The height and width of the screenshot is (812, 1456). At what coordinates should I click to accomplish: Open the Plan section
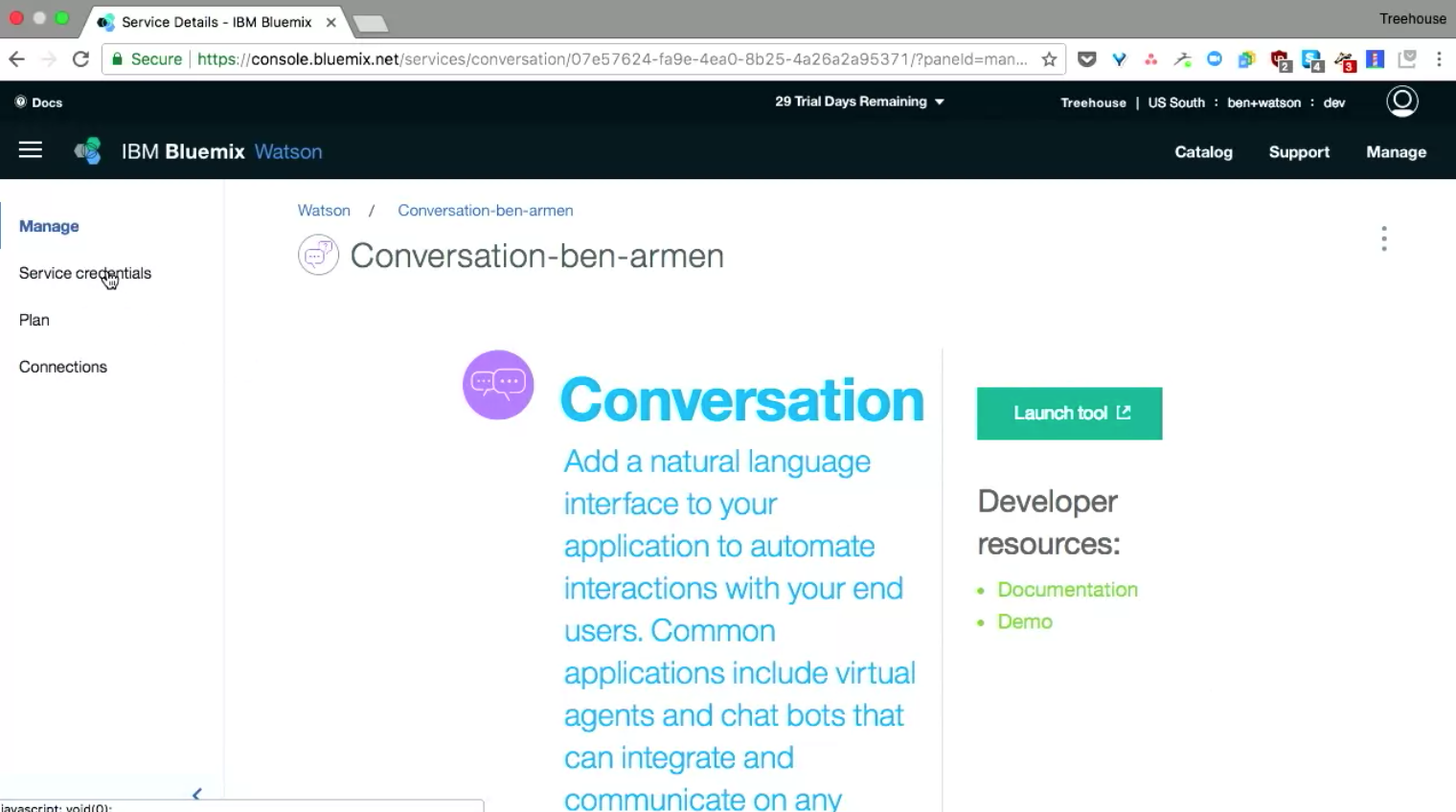[x=34, y=320]
